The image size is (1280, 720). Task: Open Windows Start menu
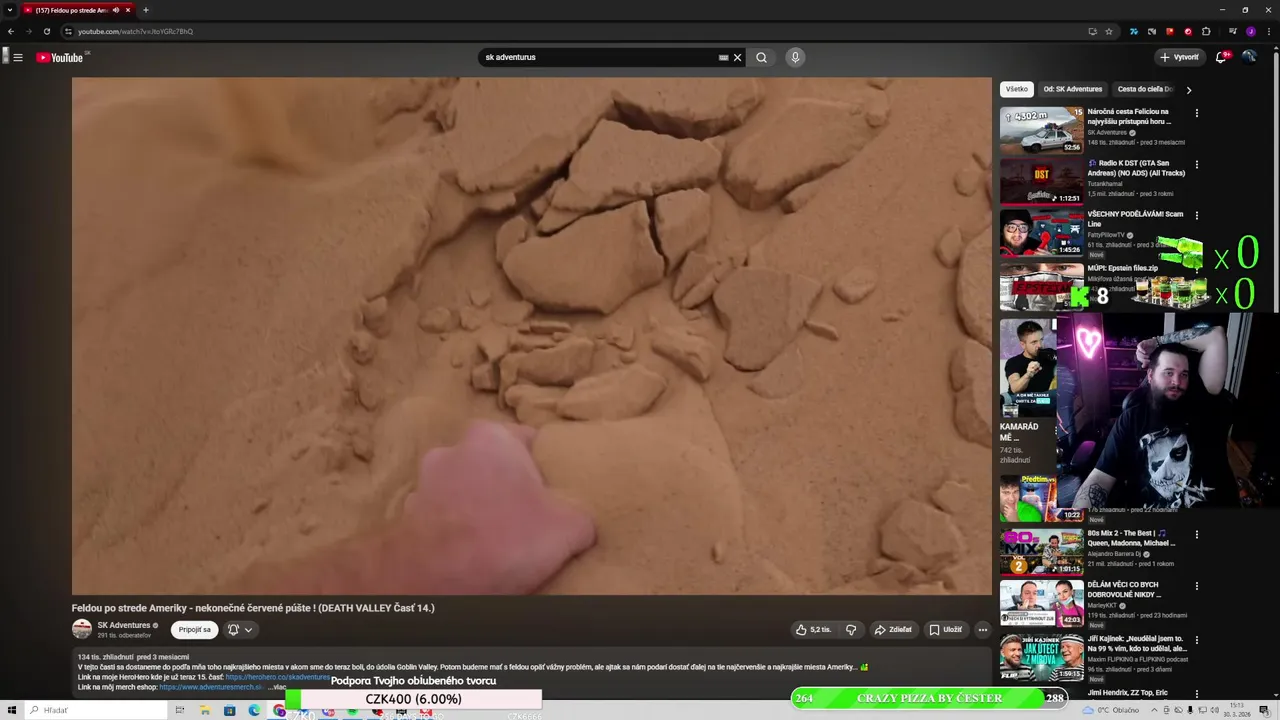click(x=12, y=710)
